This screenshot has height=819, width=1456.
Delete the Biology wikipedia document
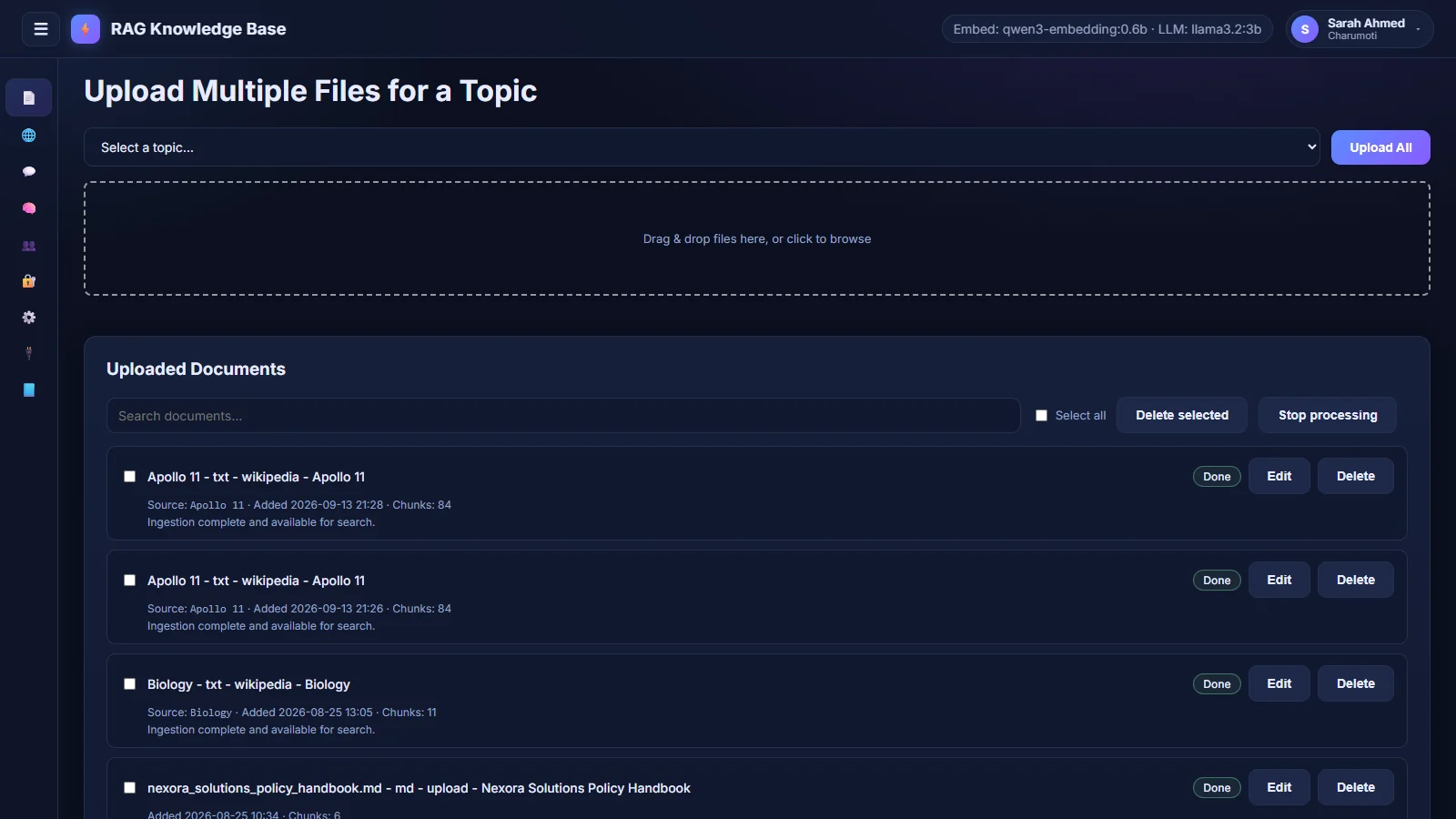[1356, 683]
